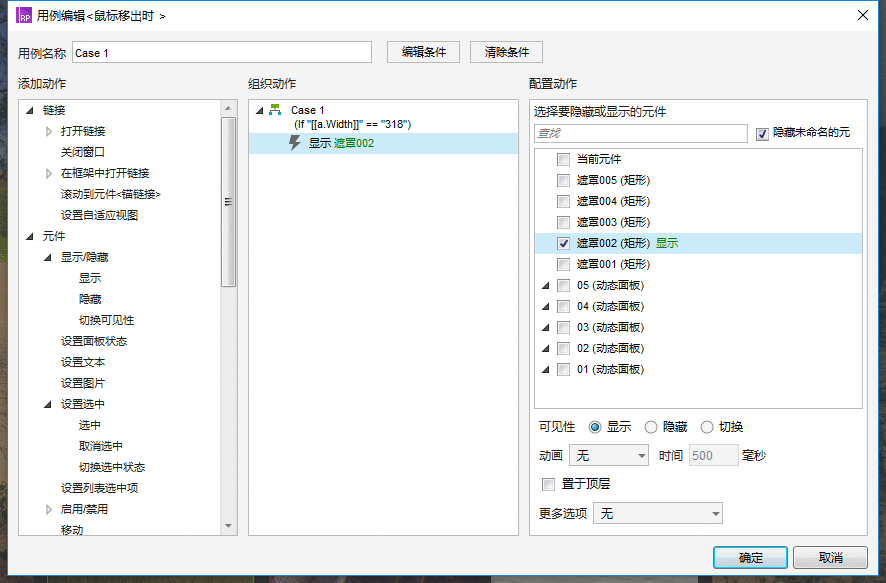
Task: Add the 移动 action
Action: 72,530
